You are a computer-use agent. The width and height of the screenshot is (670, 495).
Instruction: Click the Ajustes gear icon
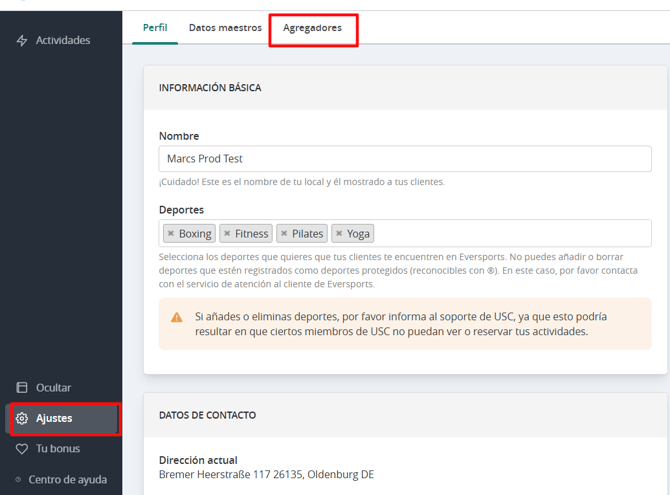coord(22,418)
